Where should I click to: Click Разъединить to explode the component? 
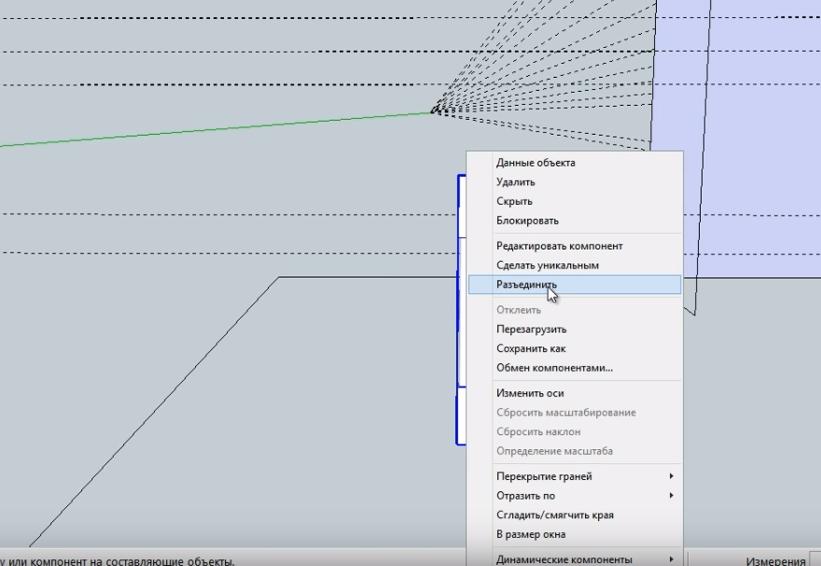point(526,285)
